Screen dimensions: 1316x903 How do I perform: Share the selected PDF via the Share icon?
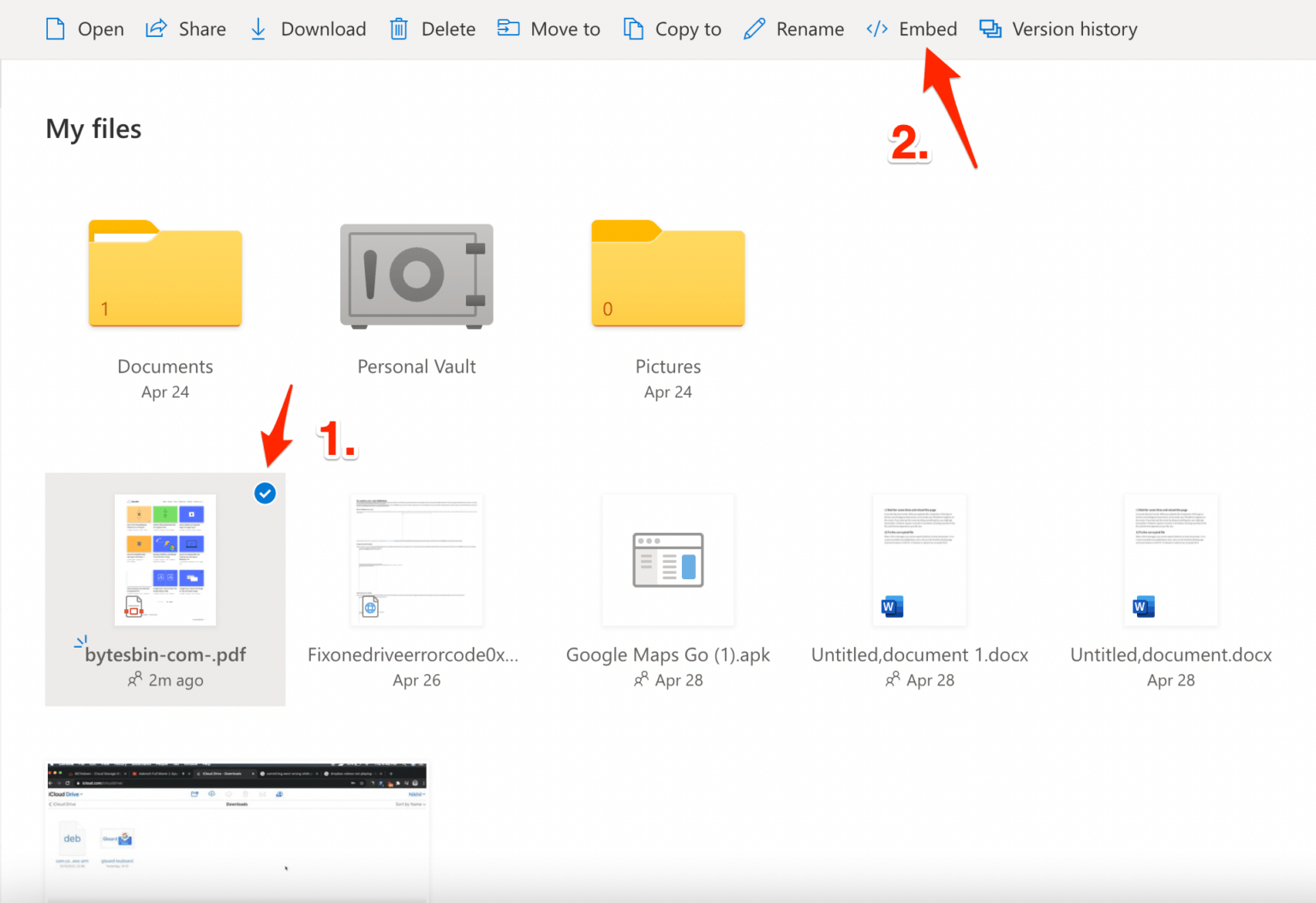157,28
